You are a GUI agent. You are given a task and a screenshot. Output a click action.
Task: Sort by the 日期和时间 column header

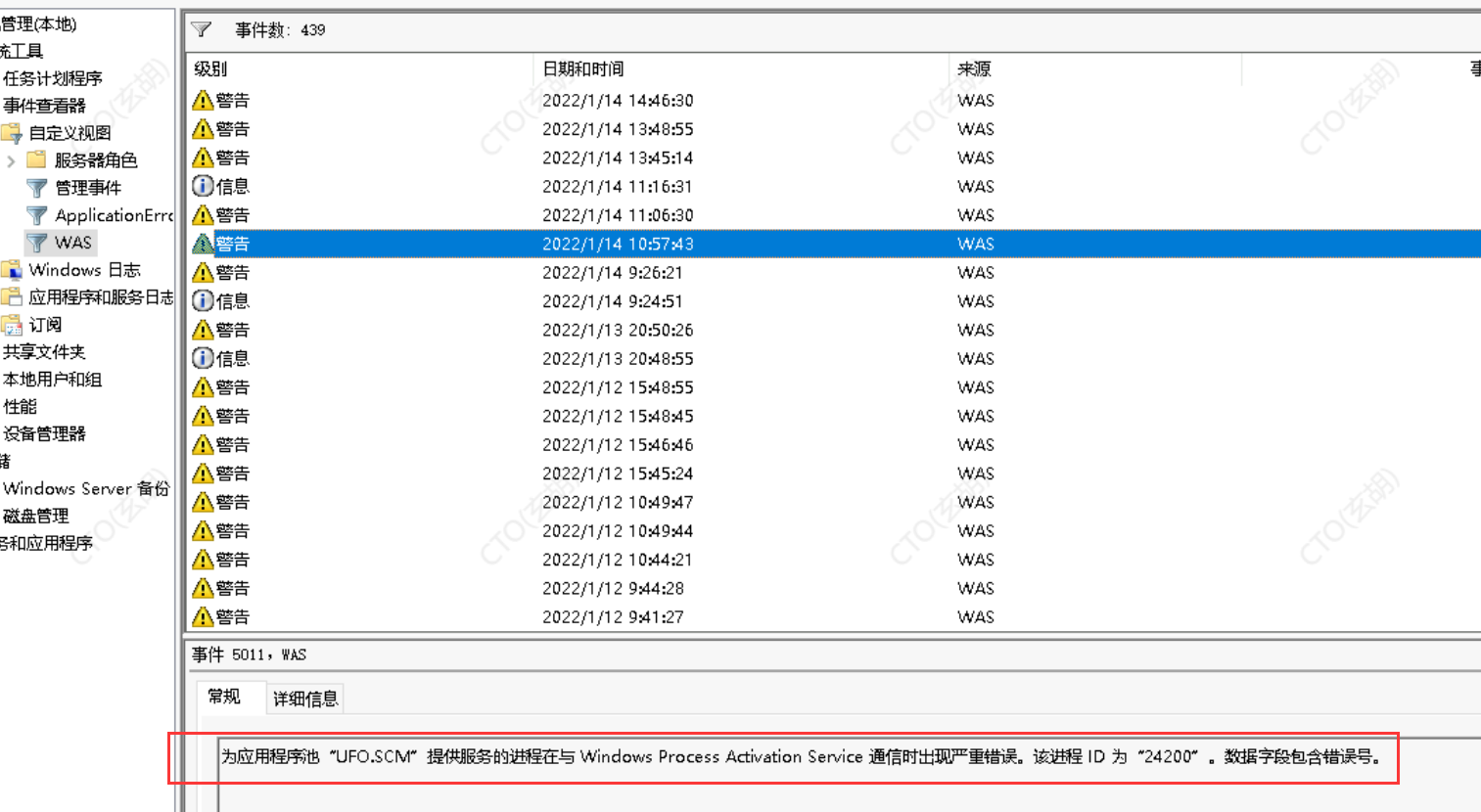tap(582, 69)
